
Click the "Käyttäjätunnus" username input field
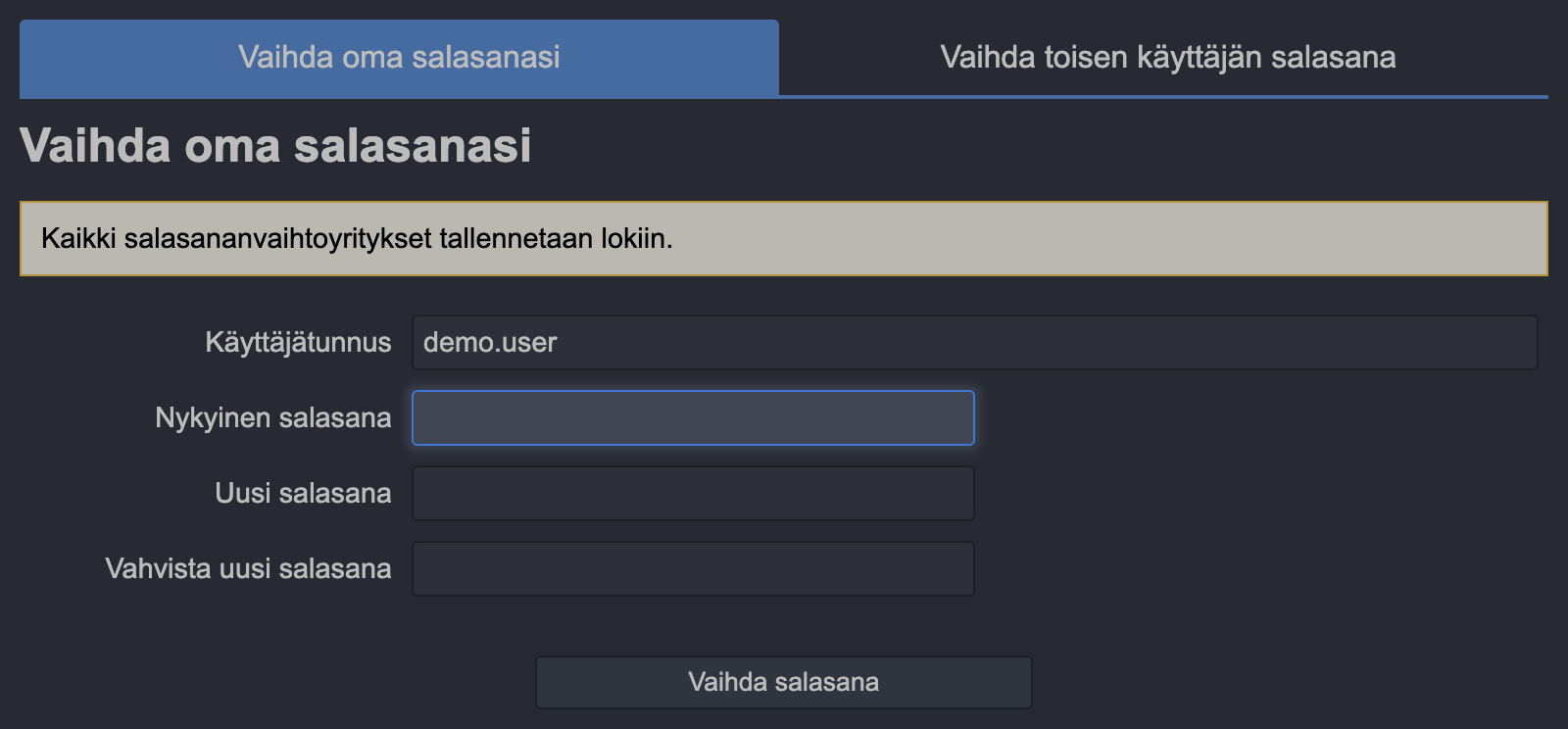[974, 343]
